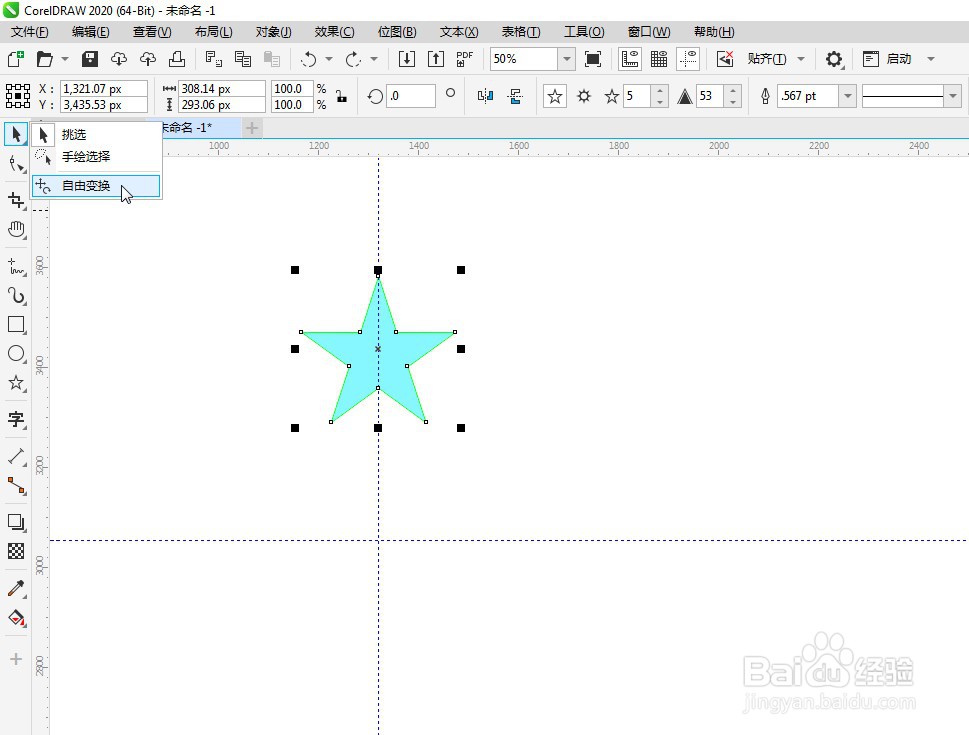Image resolution: width=969 pixels, height=735 pixels.
Task: Choose 手绘选择 from flyout
Action: pyautogui.click(x=96, y=157)
